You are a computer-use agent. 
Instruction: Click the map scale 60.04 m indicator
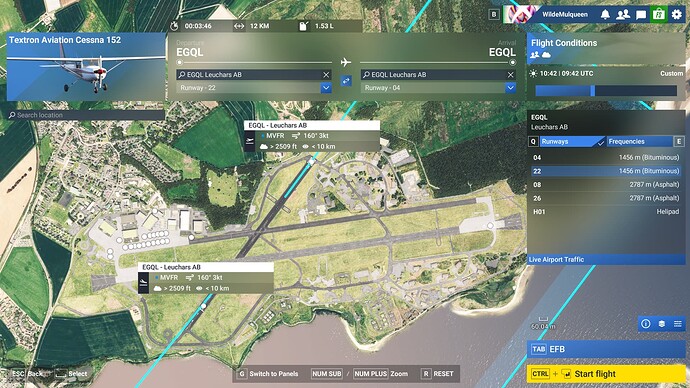point(543,323)
